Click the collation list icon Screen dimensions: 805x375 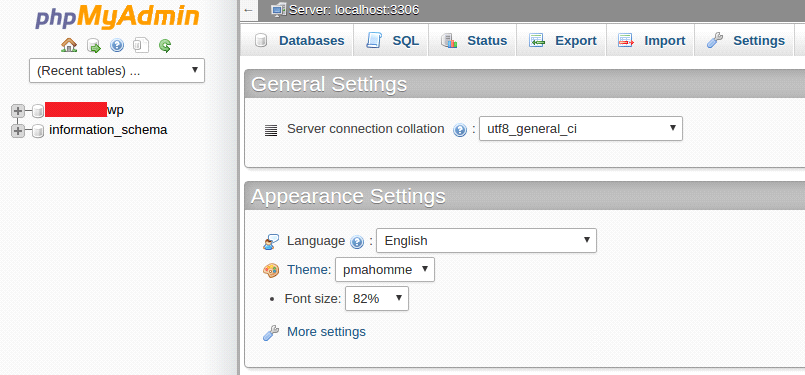pos(271,130)
